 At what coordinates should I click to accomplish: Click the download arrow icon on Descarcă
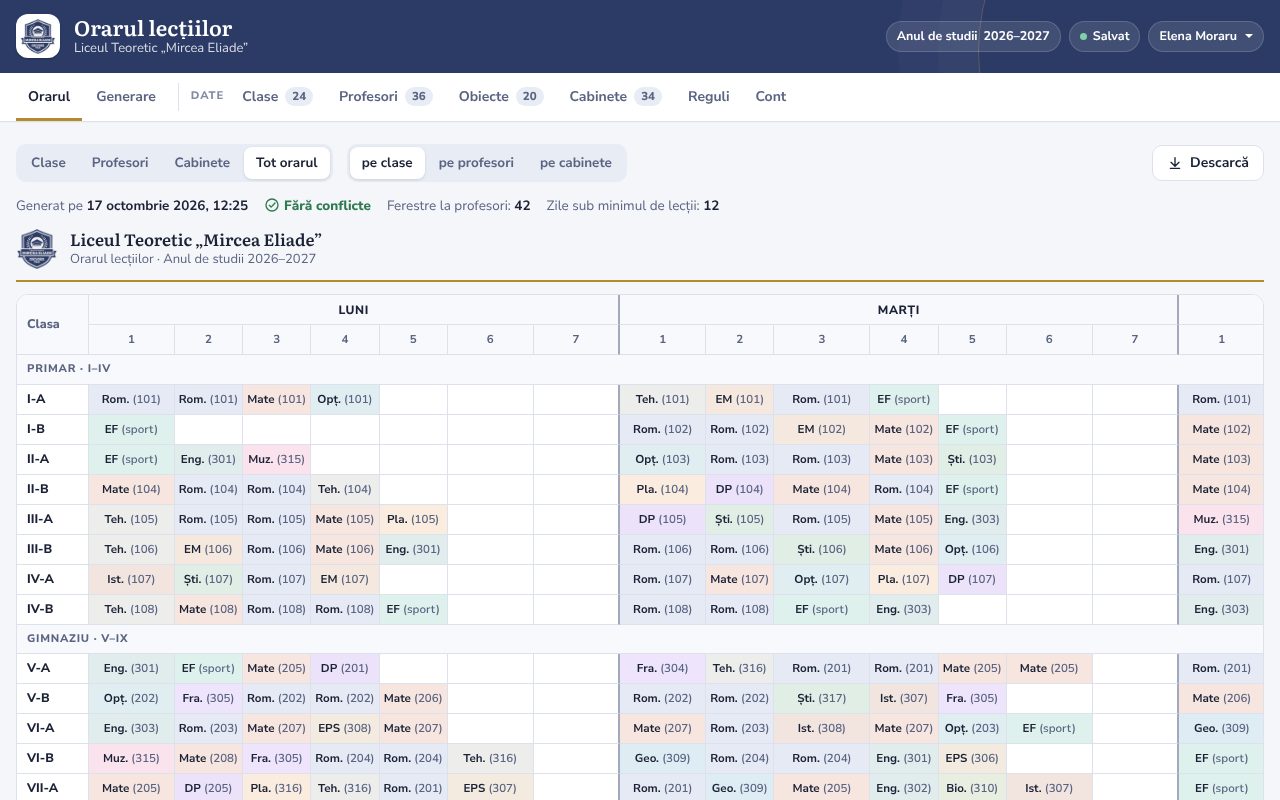[x=1175, y=163]
